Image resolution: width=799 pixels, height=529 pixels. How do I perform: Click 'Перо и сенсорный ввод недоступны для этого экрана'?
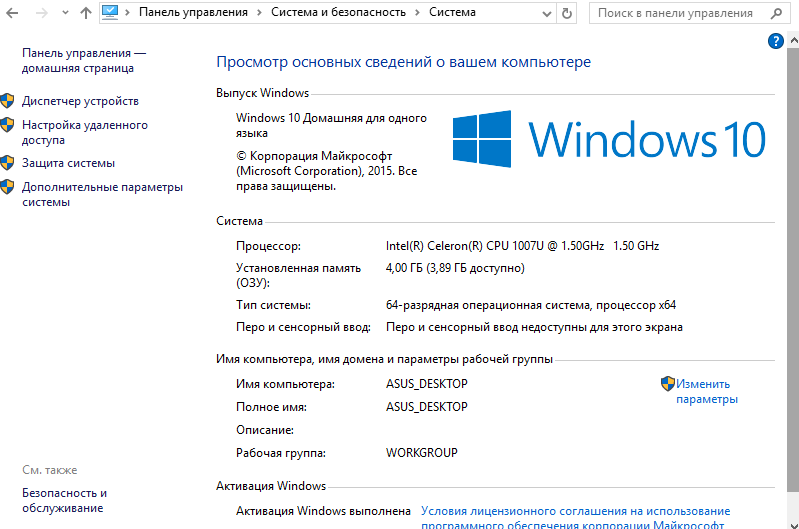(x=534, y=327)
